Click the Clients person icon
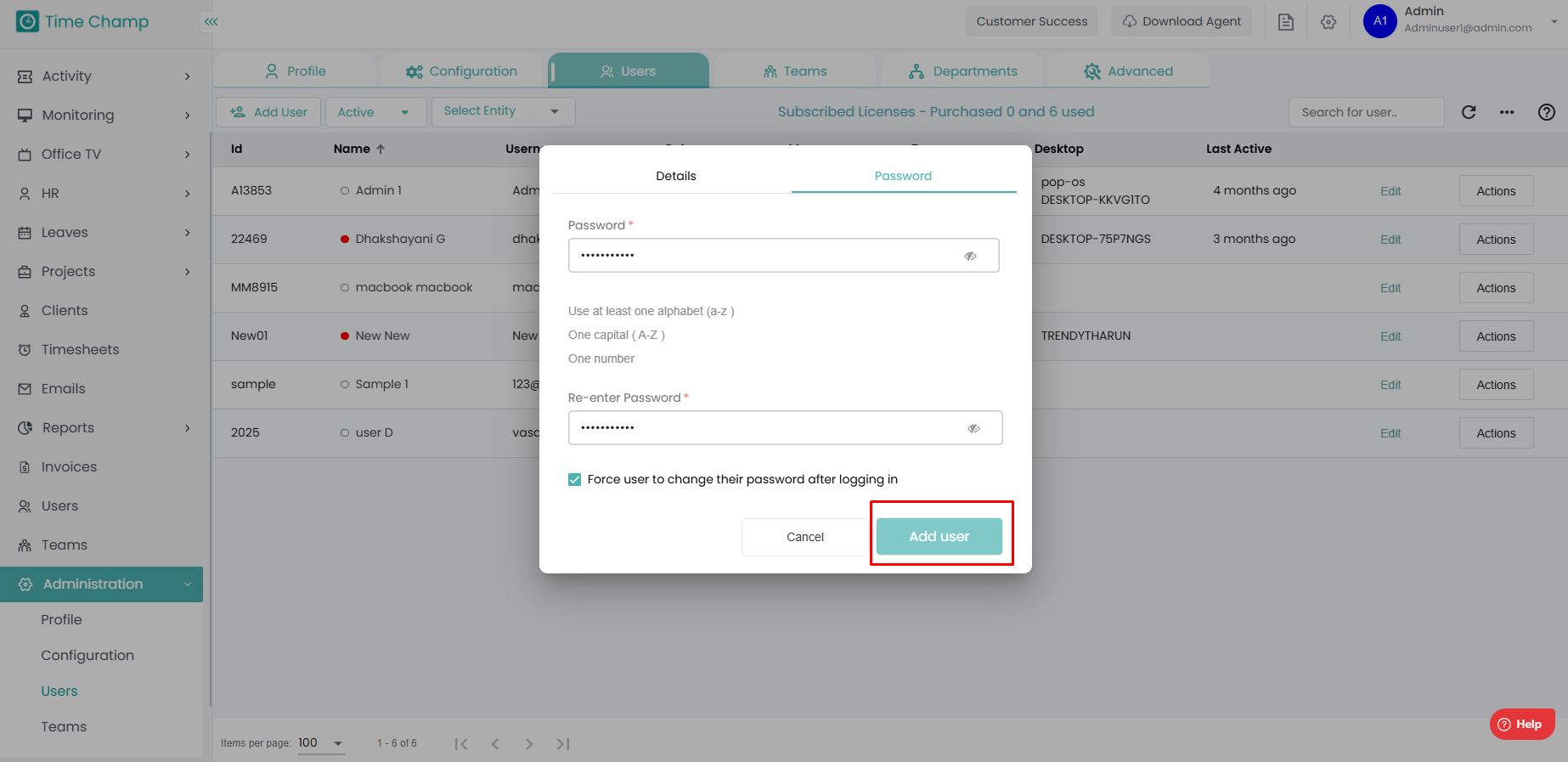This screenshot has width=1568, height=762. (25, 311)
